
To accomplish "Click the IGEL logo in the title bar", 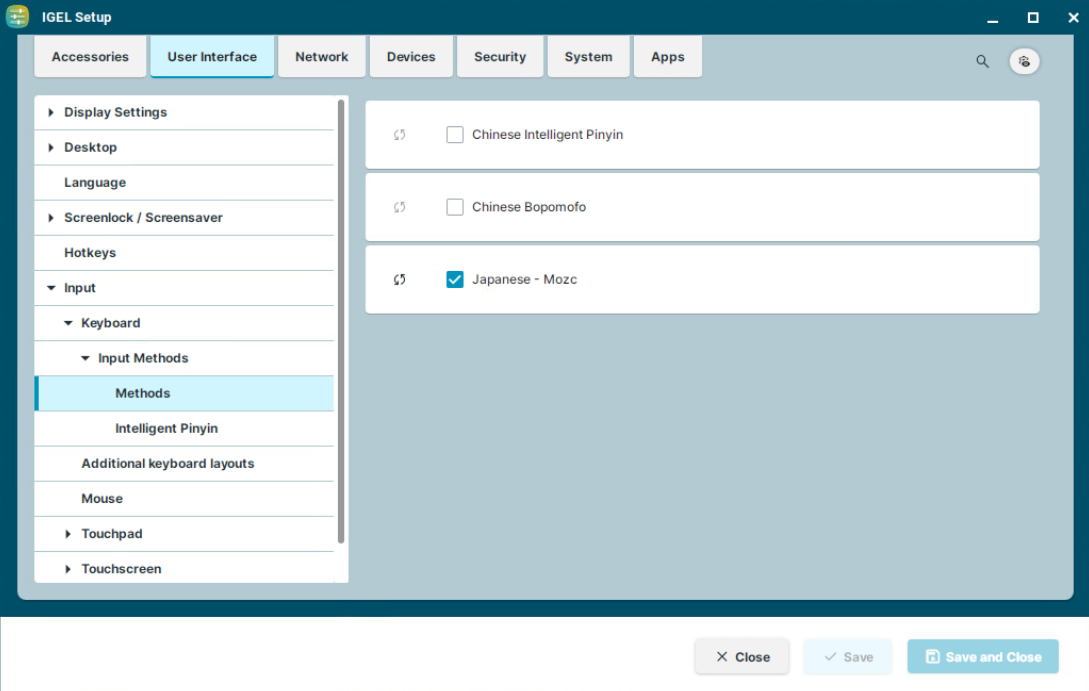I will 17,16.
